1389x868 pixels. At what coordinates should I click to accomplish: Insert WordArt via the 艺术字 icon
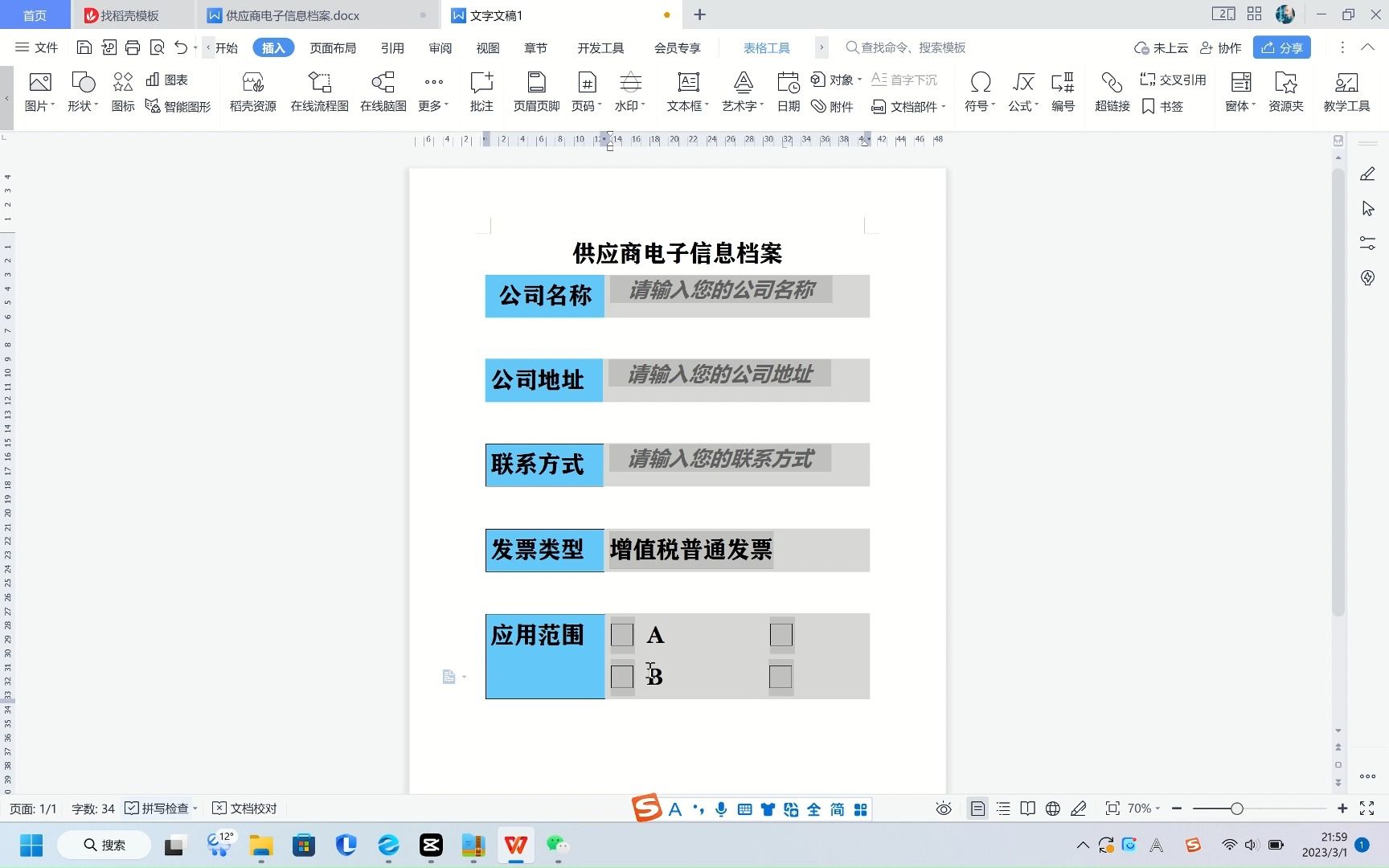[740, 88]
